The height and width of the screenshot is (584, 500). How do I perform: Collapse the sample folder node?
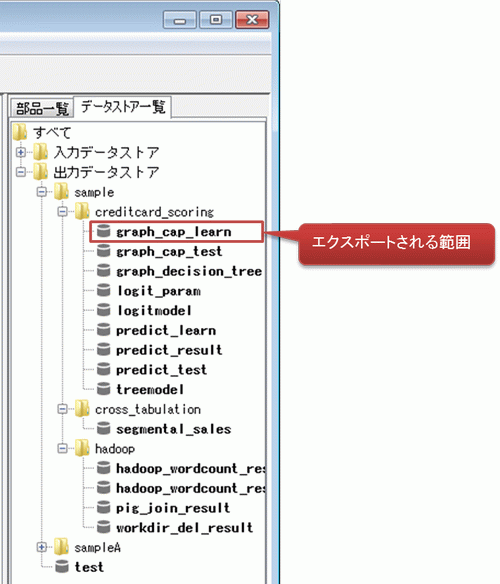click(41, 192)
